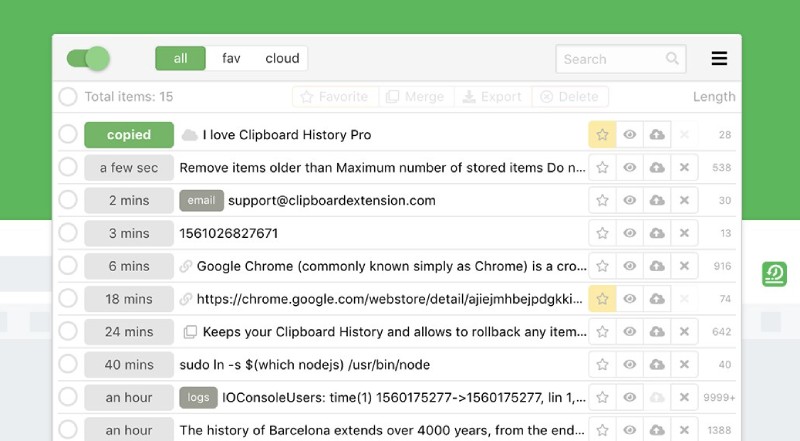Image resolution: width=800 pixels, height=441 pixels.
Task: Click the search magnifier icon
Action: (672, 59)
